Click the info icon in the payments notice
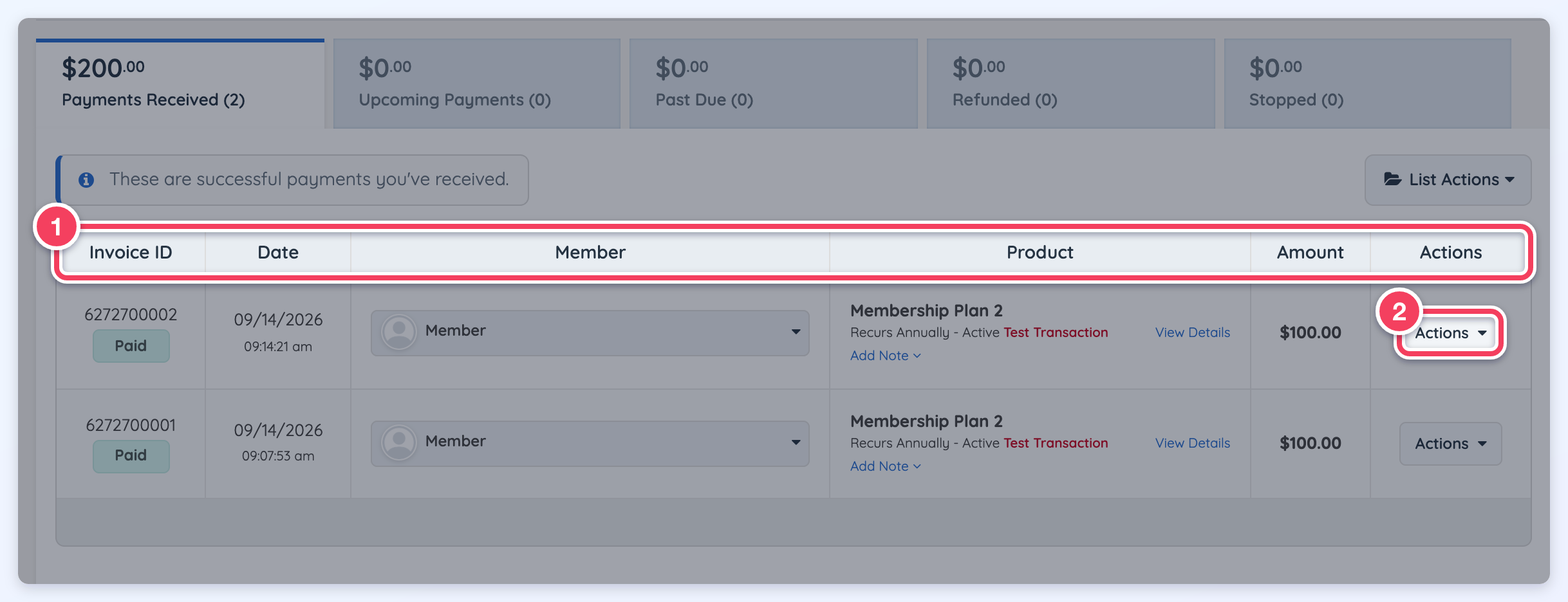 (x=86, y=180)
